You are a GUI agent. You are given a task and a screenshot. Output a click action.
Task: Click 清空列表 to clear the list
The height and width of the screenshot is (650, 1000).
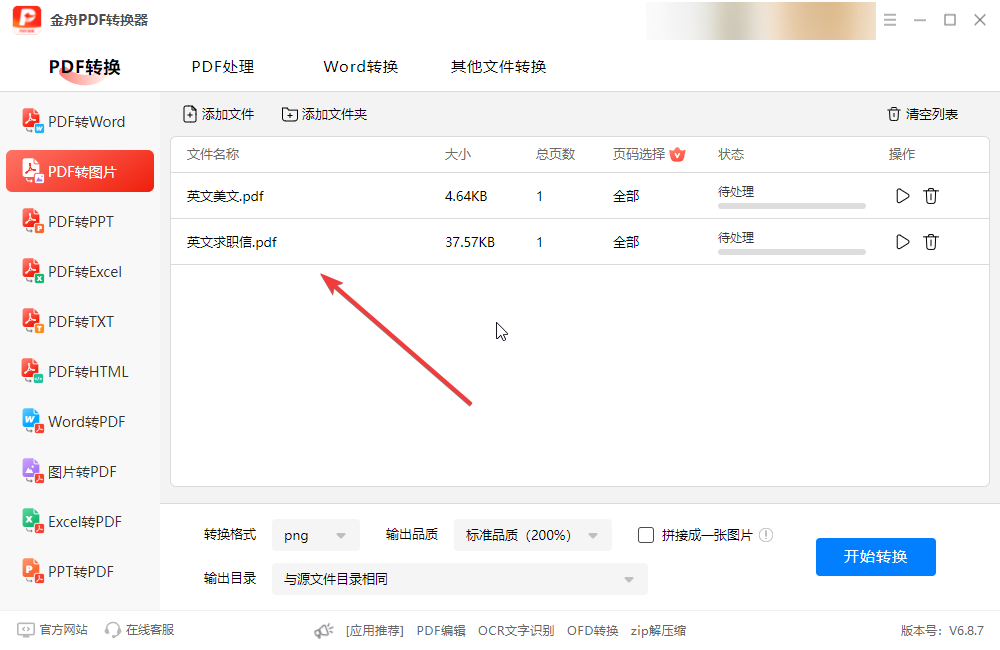pyautogui.click(x=922, y=114)
